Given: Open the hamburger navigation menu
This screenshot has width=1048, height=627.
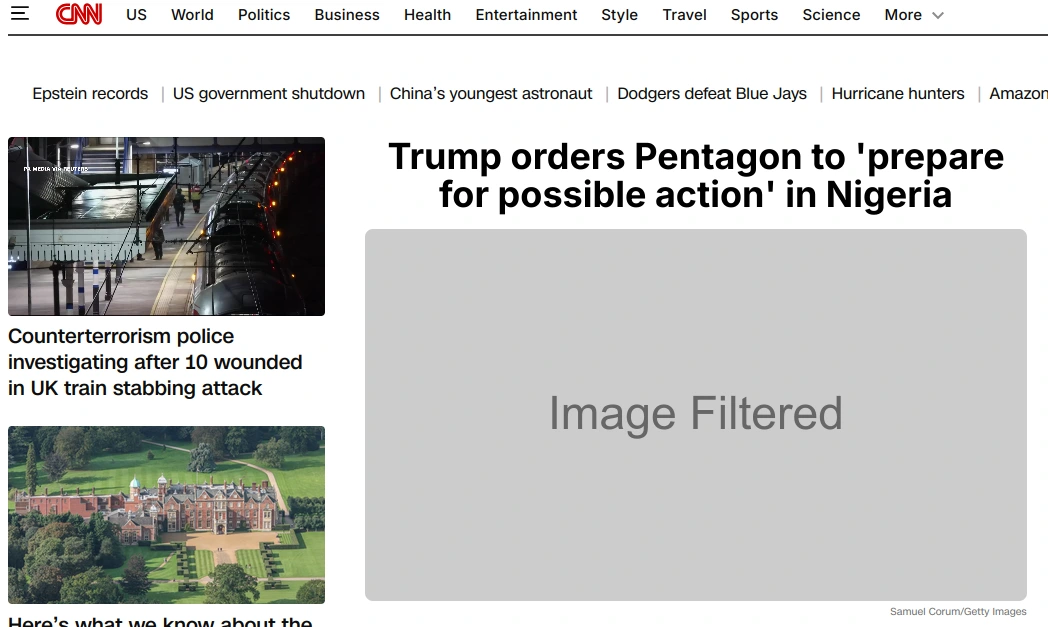Looking at the screenshot, I should pyautogui.click(x=21, y=14).
